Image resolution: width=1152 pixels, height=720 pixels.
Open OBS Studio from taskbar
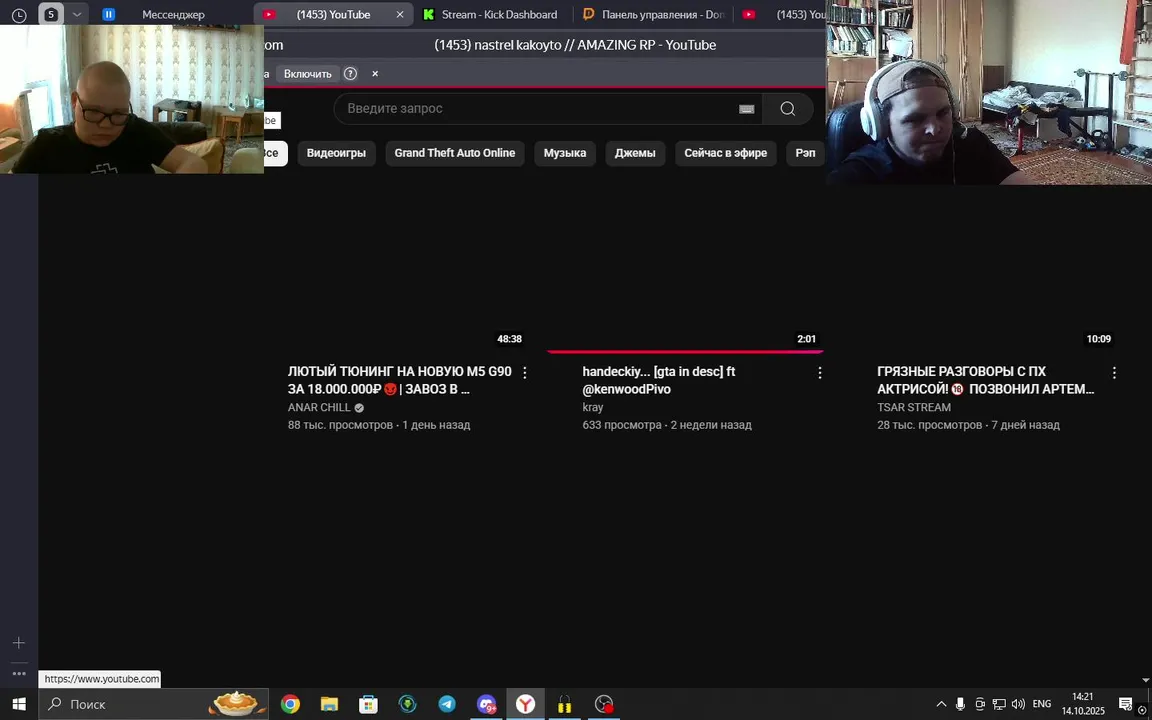(x=603, y=705)
